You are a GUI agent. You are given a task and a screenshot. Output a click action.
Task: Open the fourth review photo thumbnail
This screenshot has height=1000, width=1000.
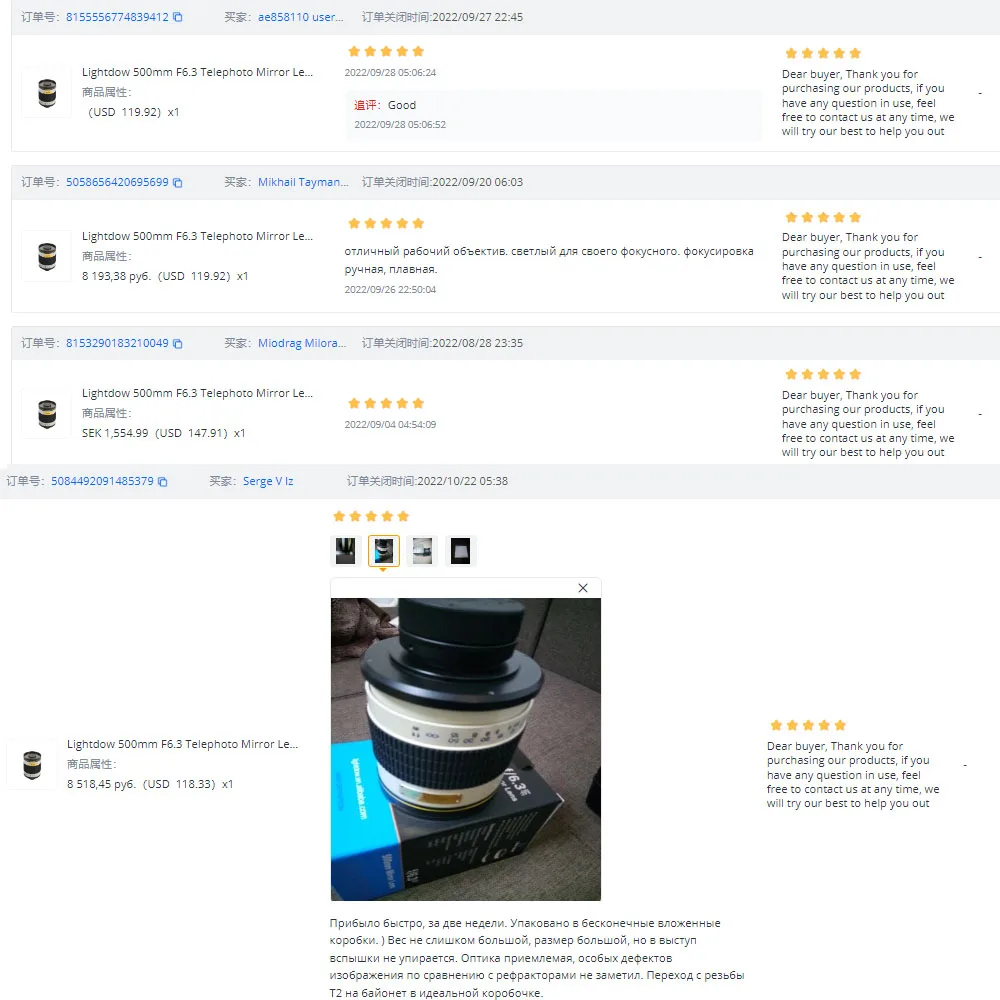point(460,551)
